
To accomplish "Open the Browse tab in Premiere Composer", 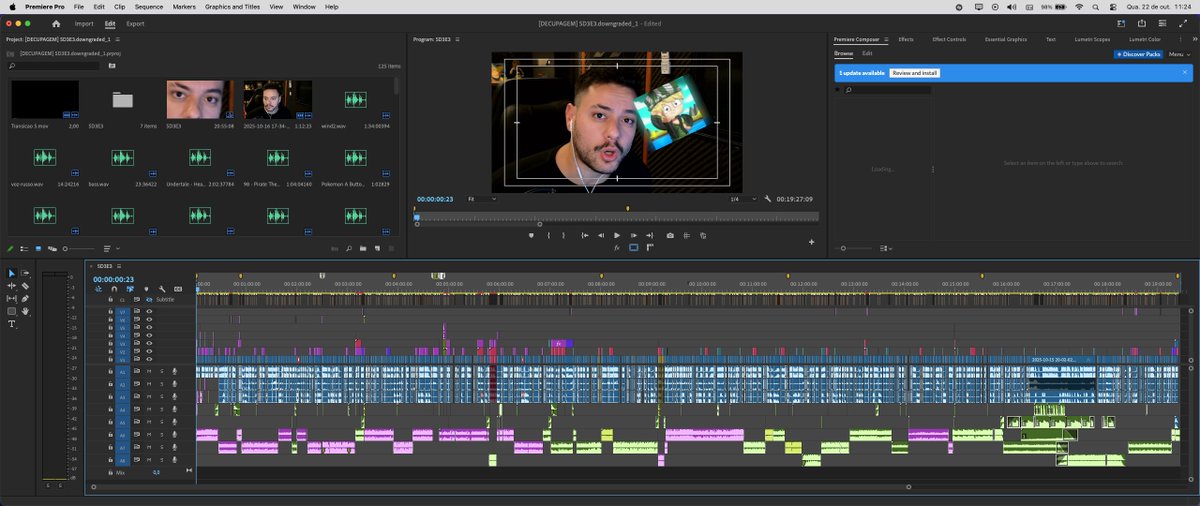I will [x=844, y=53].
